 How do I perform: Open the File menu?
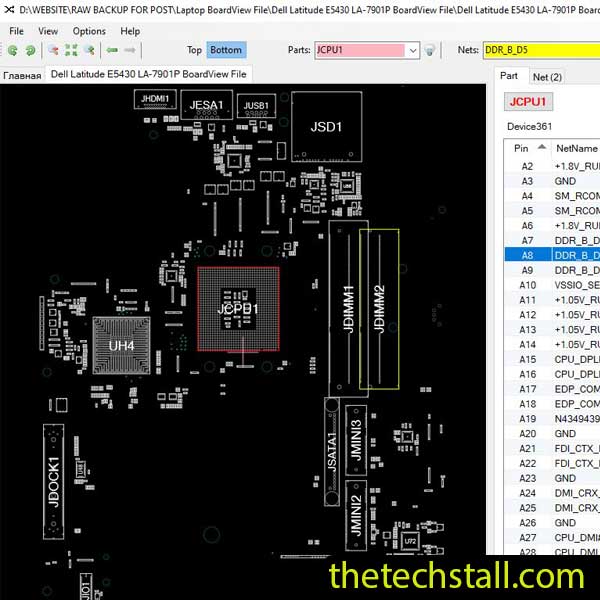[16, 31]
